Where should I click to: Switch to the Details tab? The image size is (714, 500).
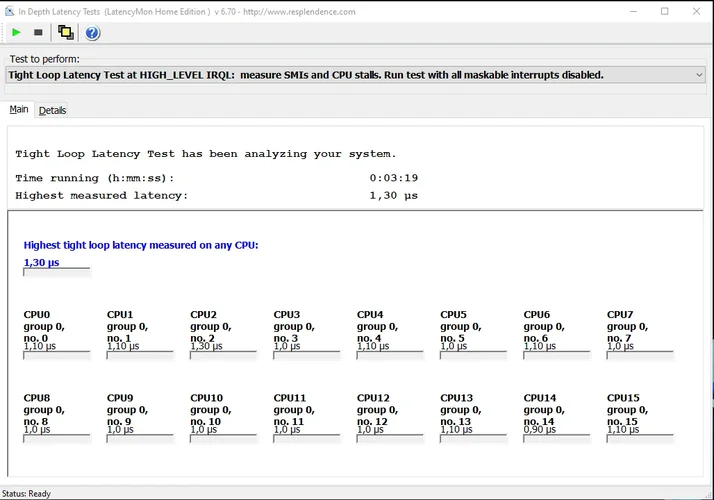click(52, 110)
